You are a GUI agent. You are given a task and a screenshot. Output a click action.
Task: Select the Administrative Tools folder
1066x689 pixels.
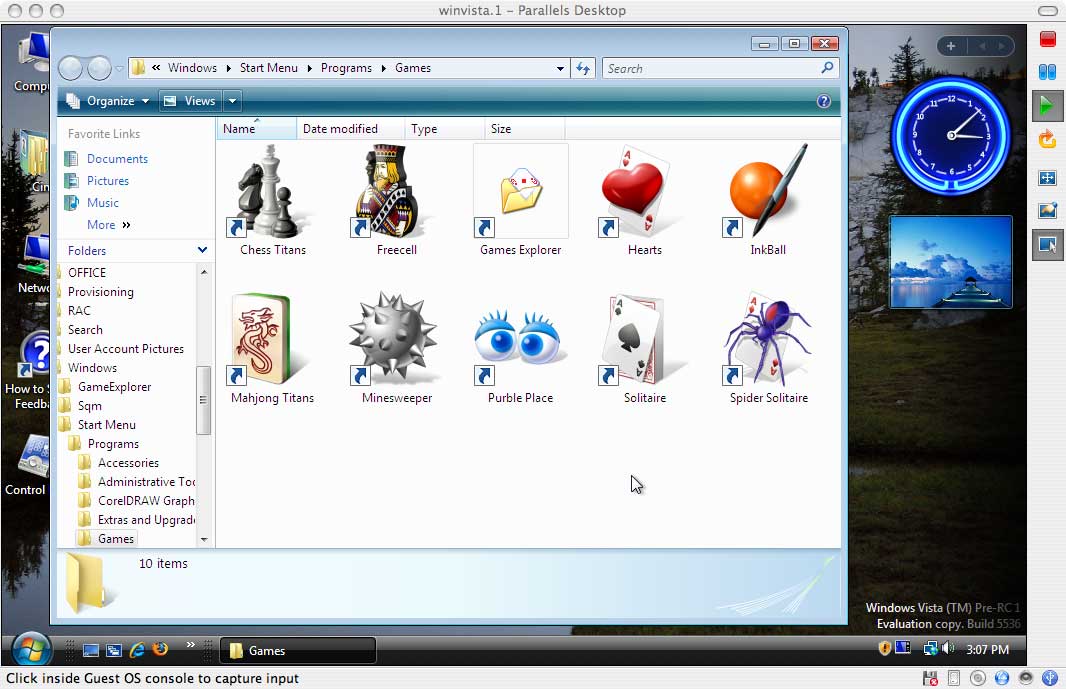click(146, 482)
